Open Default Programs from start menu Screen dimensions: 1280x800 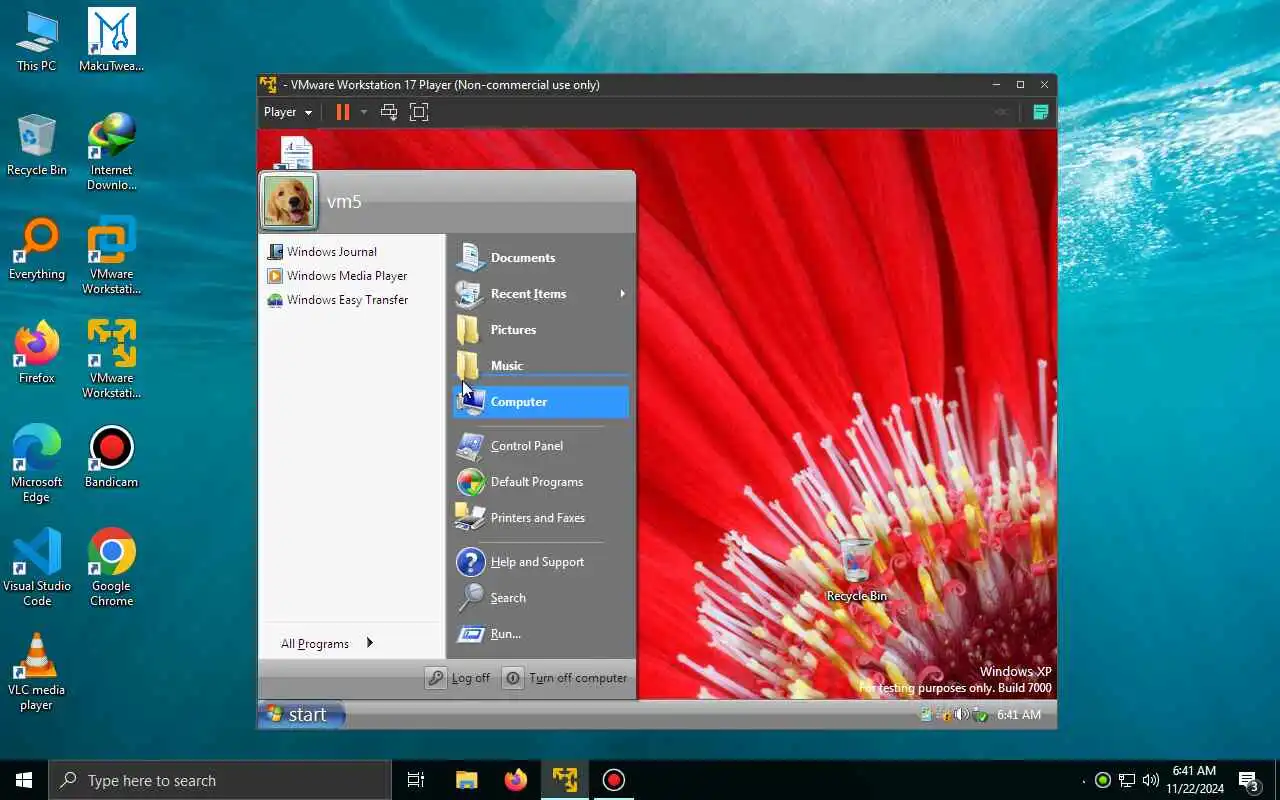coord(541,482)
